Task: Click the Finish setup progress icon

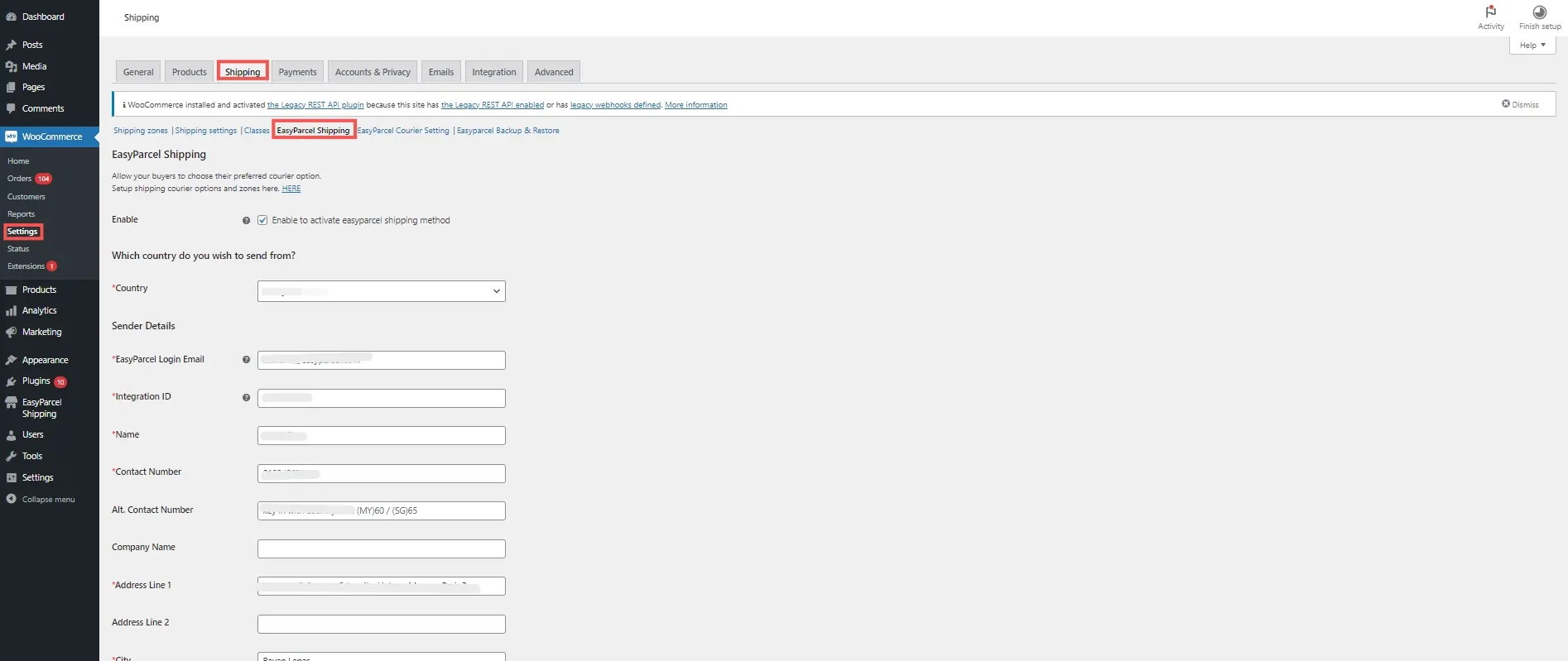Action: [1540, 12]
